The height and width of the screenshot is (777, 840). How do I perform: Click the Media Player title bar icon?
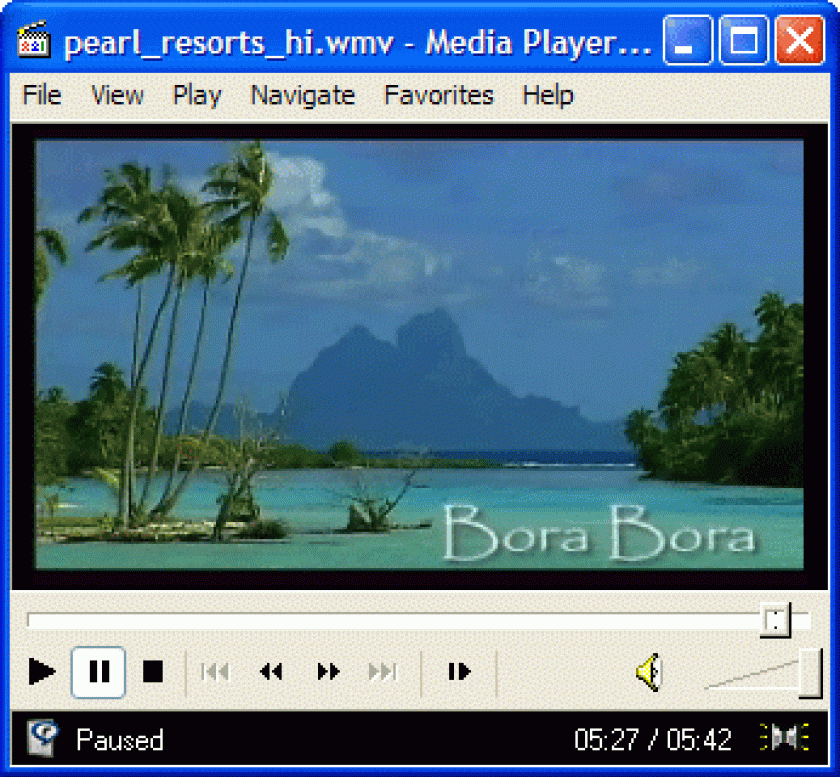pyautogui.click(x=34, y=40)
